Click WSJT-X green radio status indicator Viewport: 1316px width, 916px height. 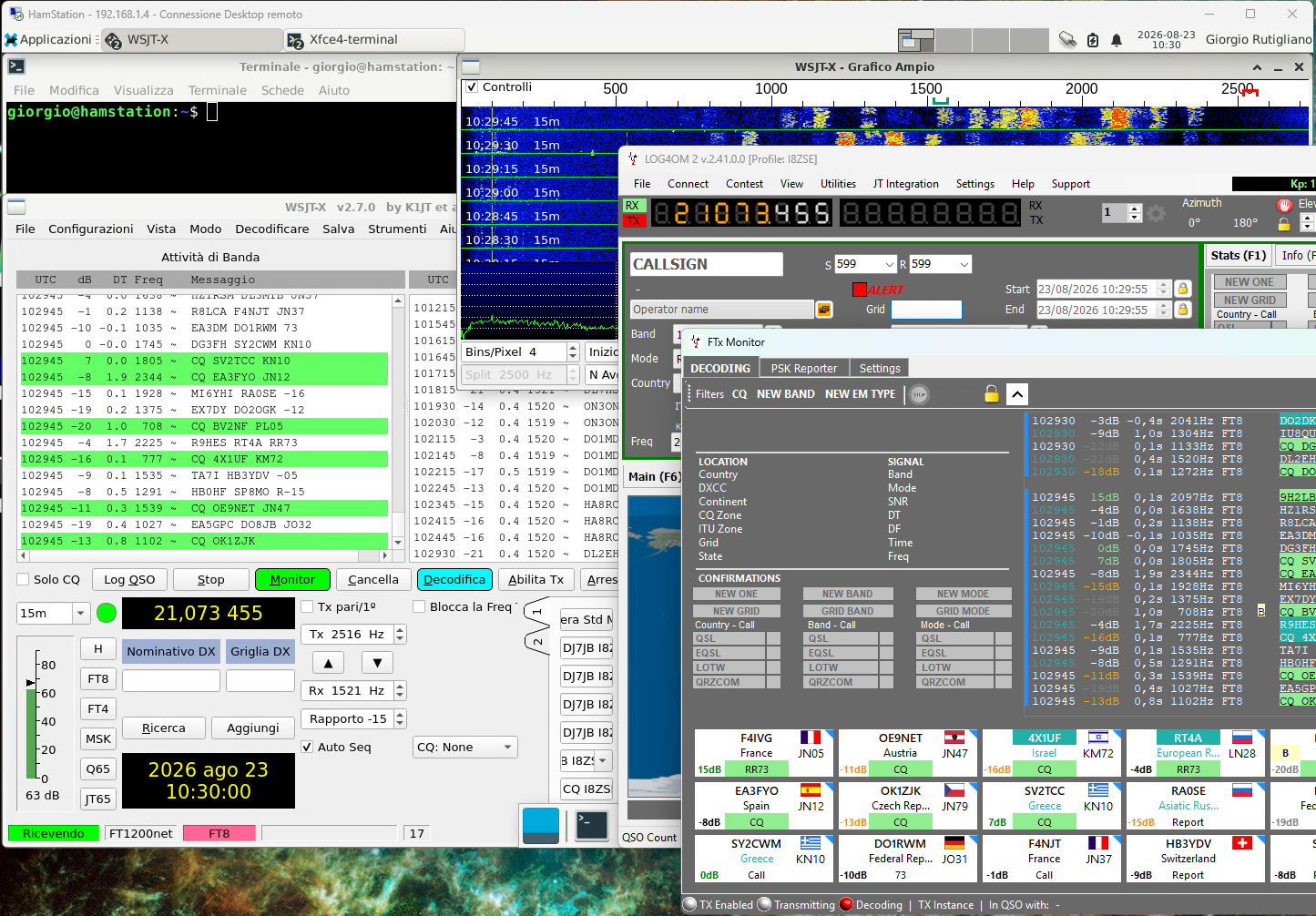coord(107,613)
